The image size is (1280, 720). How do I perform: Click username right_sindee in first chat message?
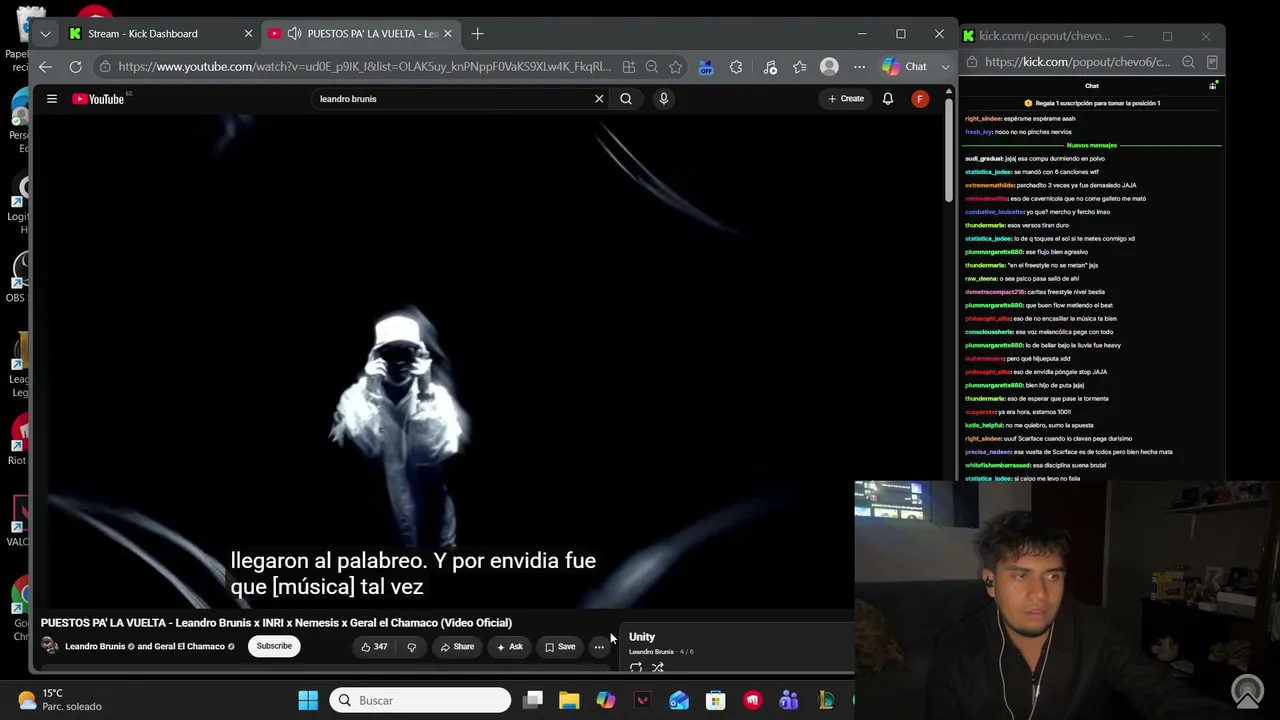983,119
